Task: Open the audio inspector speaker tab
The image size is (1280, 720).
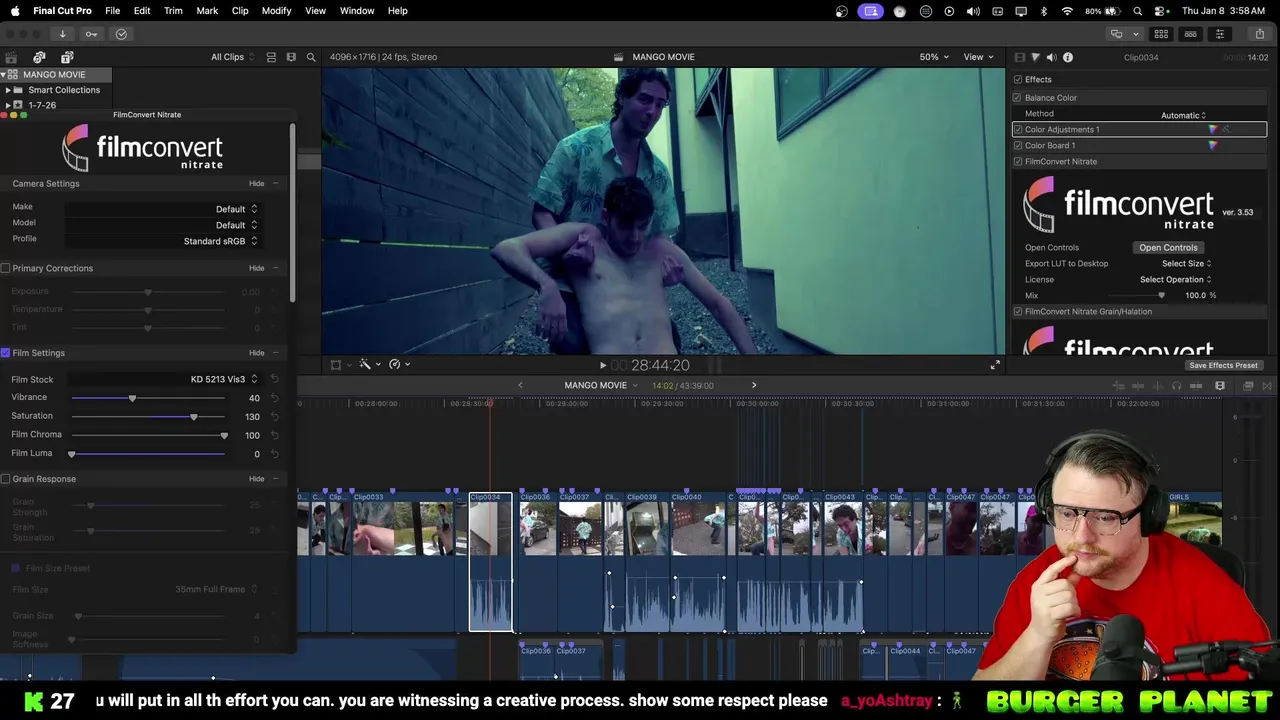Action: 1051,57
